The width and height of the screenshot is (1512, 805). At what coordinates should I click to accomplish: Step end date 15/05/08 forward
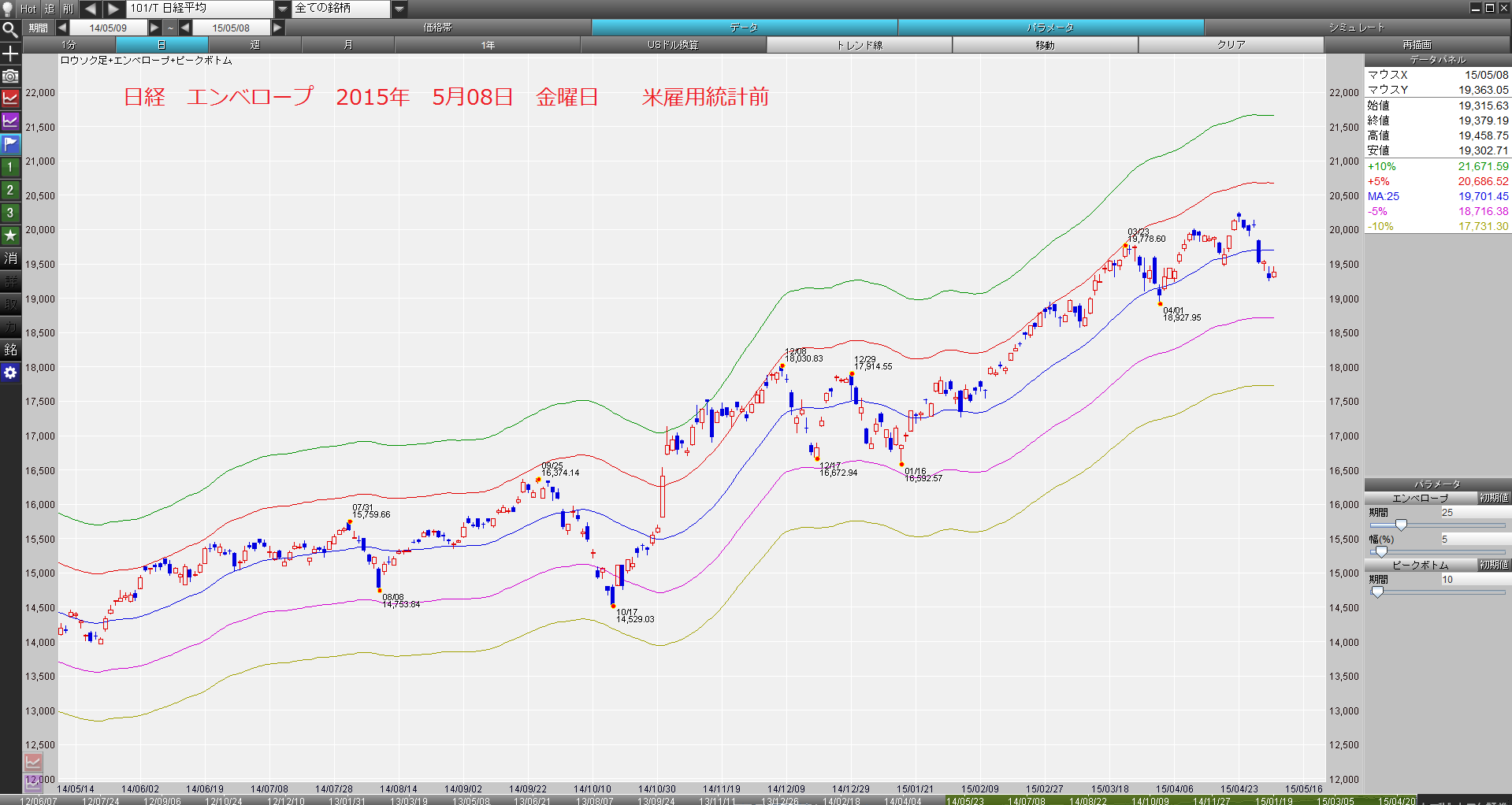[x=277, y=28]
